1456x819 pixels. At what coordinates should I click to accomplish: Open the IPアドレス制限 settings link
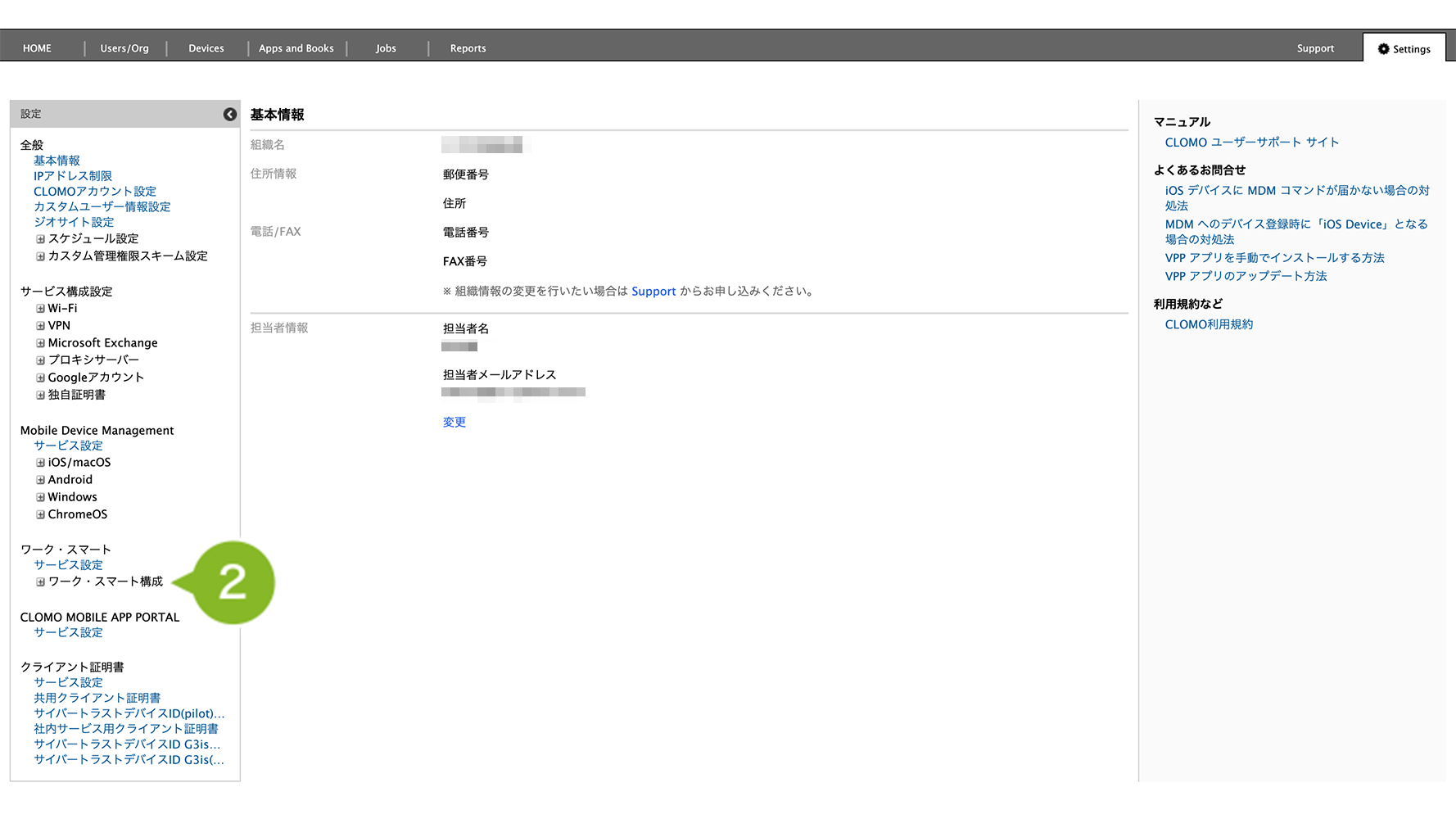(72, 176)
